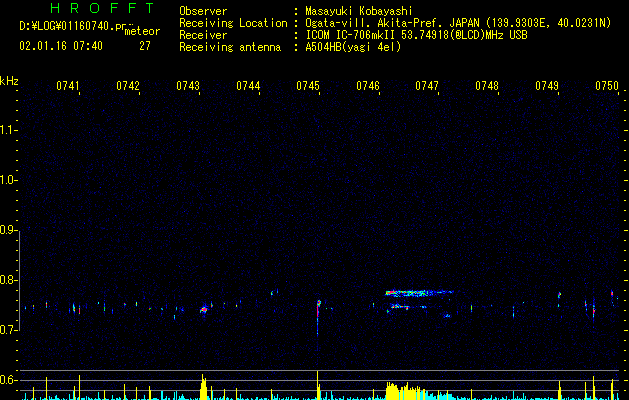Click the 'Observer' field label
The width and height of the screenshot is (629, 400).
point(203,11)
